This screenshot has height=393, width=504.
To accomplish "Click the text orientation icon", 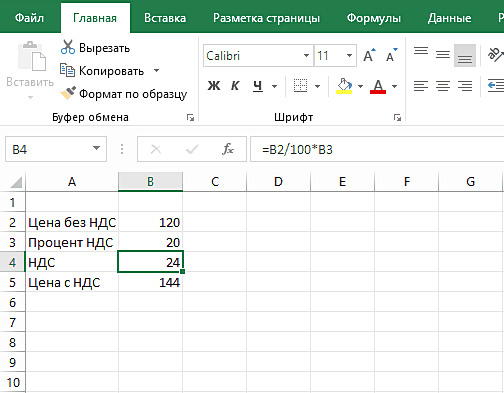I will pyautogui.click(x=495, y=55).
